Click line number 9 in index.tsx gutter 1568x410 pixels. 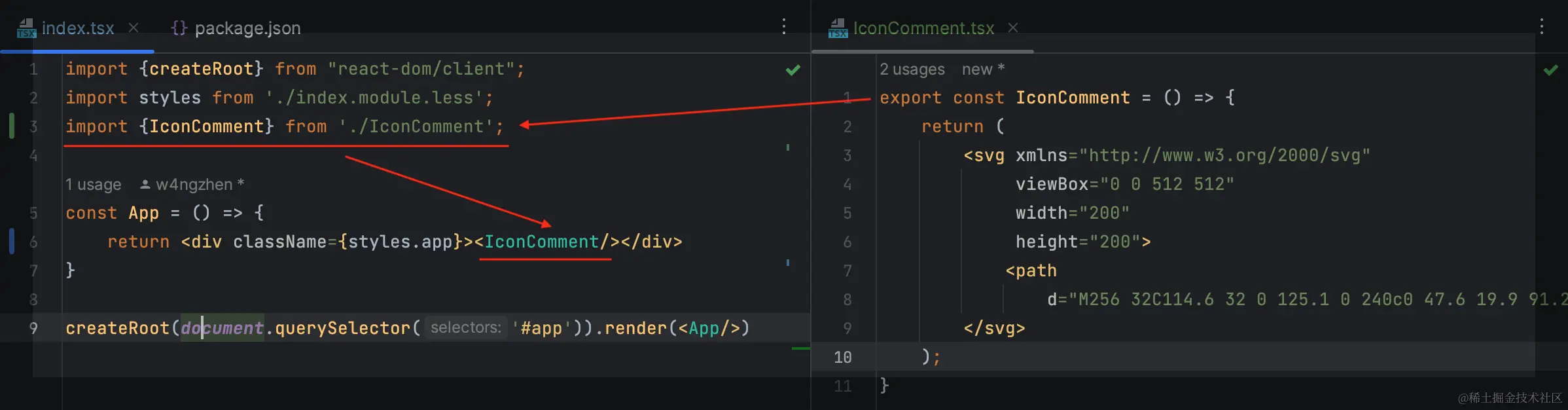coord(33,328)
